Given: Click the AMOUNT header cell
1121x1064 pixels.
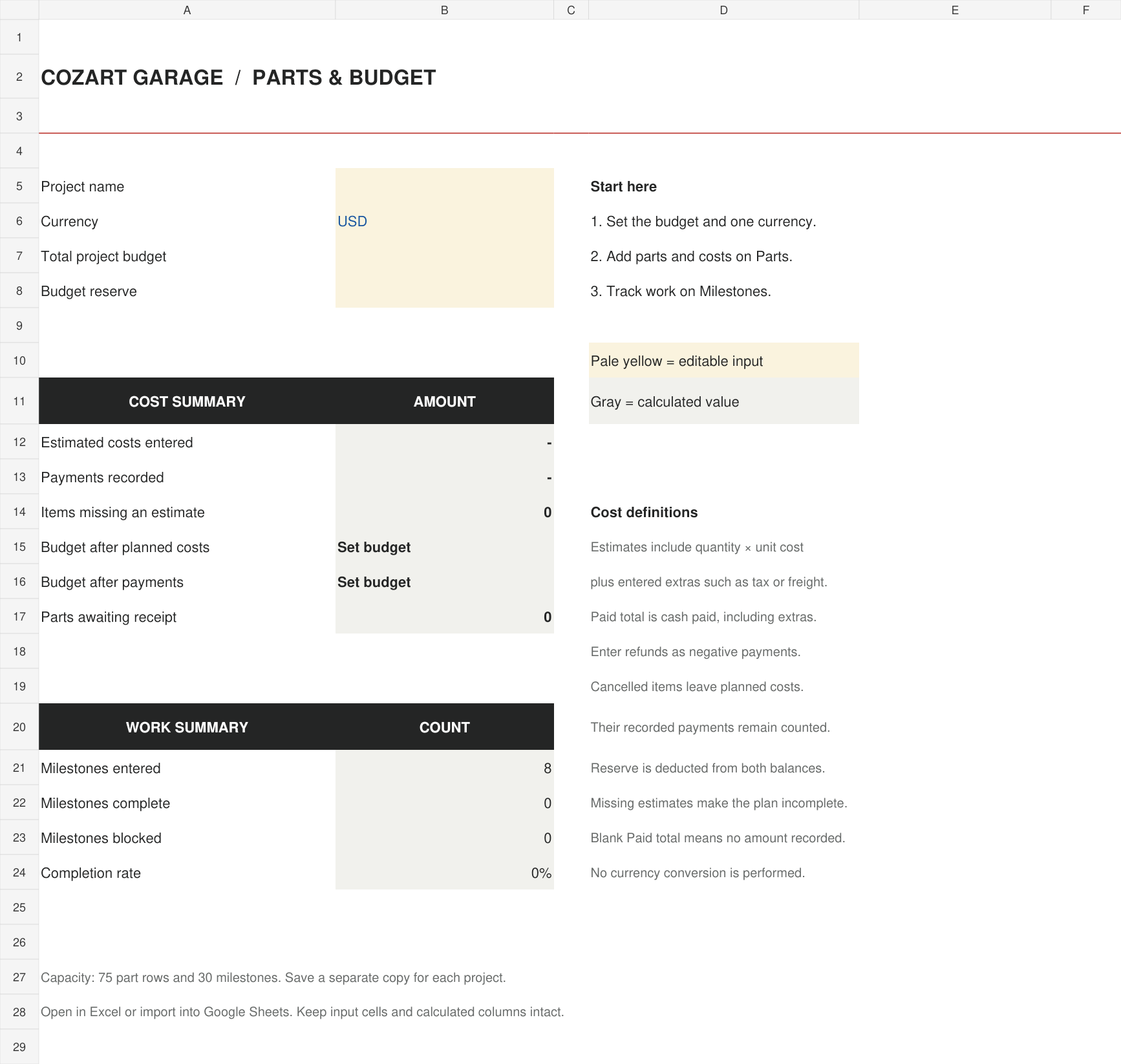Looking at the screenshot, I should [444, 401].
